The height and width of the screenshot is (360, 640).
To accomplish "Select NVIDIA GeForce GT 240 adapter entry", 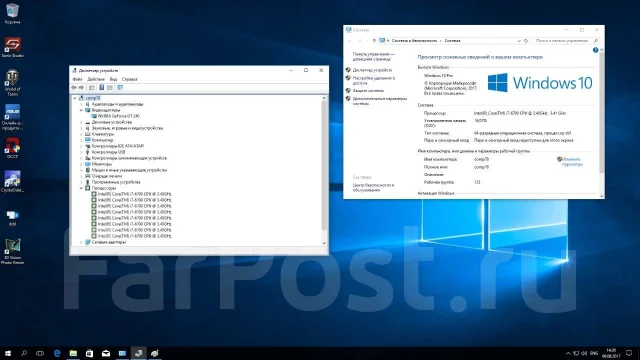I will coord(118,116).
